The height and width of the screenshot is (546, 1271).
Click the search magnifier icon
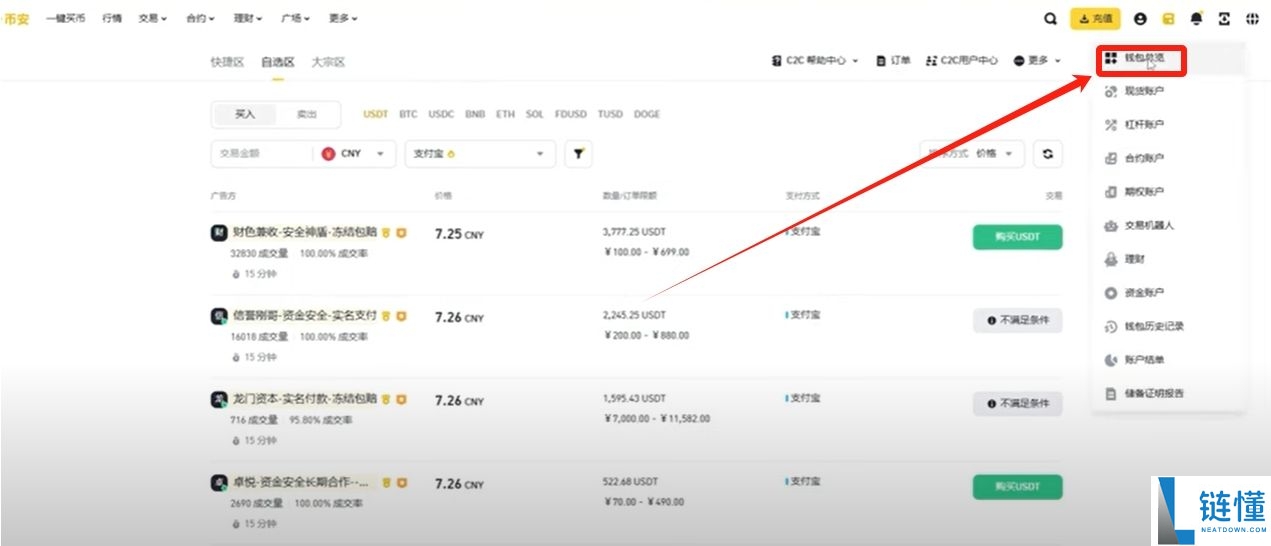(1050, 18)
